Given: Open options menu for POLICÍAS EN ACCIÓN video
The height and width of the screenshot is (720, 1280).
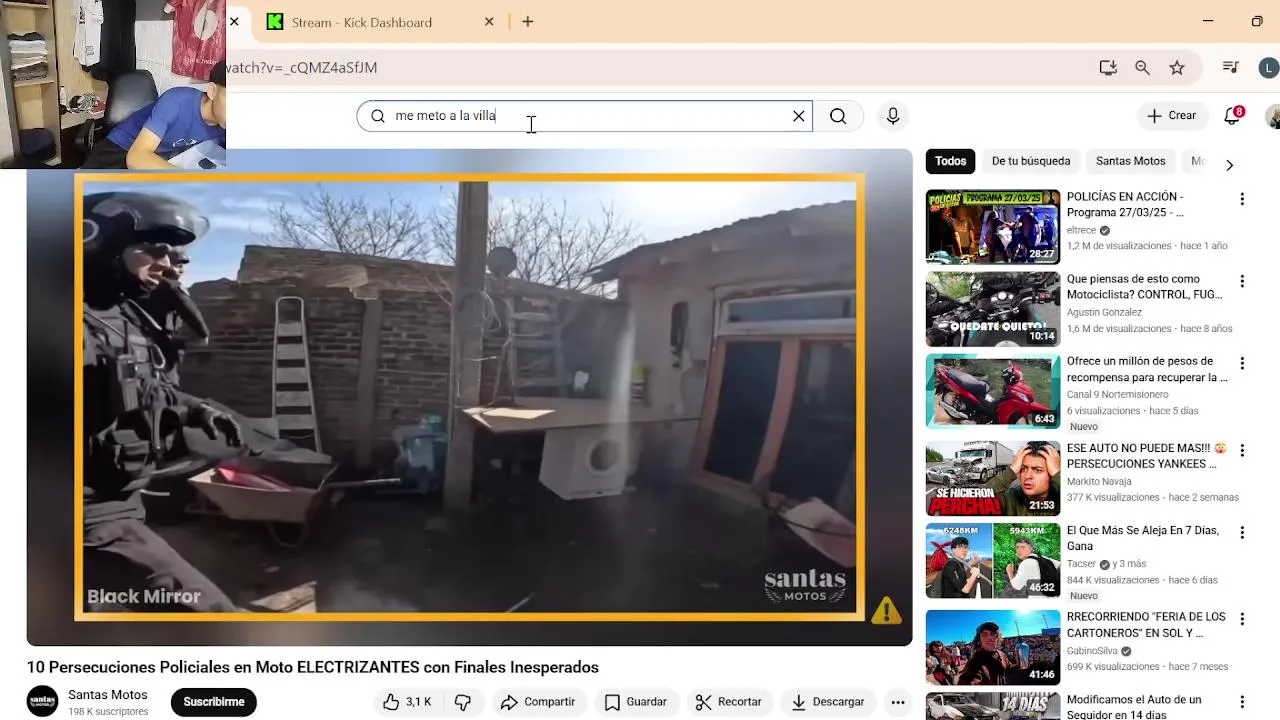Looking at the screenshot, I should click(x=1242, y=199).
